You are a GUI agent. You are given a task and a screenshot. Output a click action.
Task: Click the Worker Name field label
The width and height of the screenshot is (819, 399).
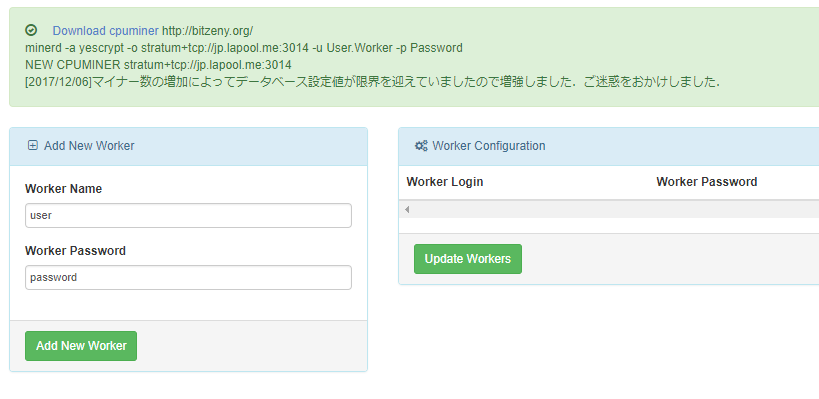point(63,189)
